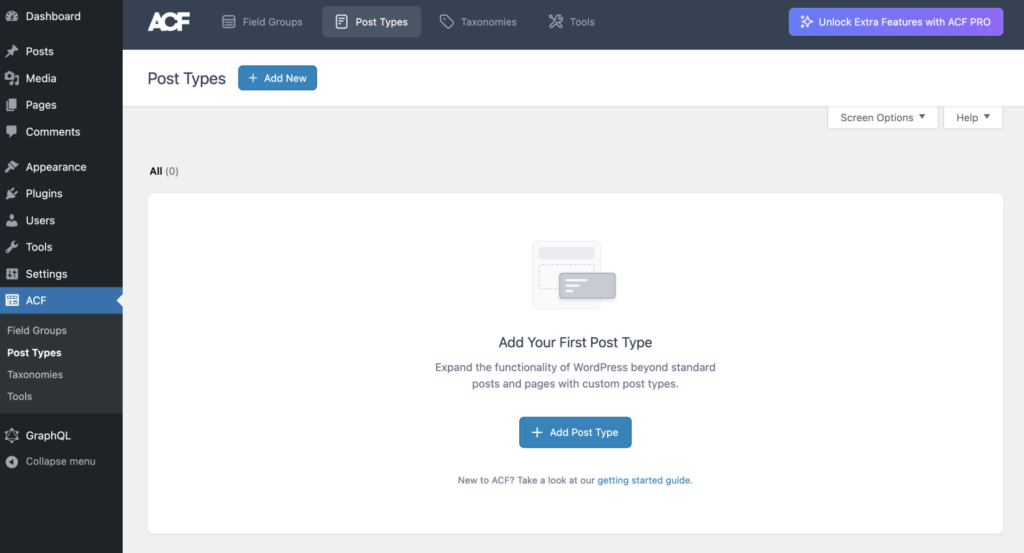Click the ACF logo in header
This screenshot has width=1024, height=553.
168,22
